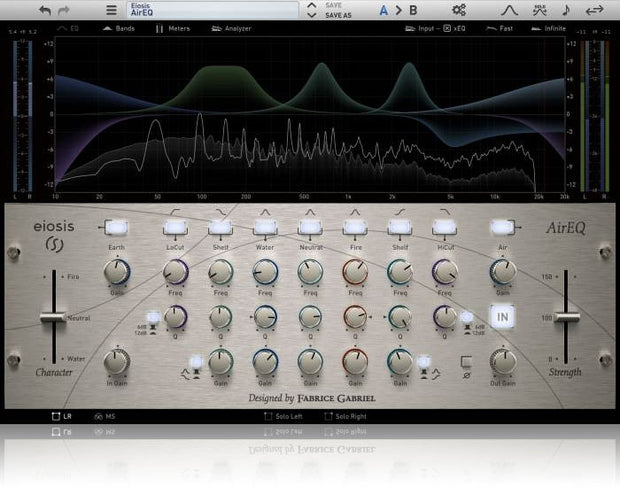Click the Neutral band Q knob
The height and width of the screenshot is (487, 620).
tap(310, 317)
